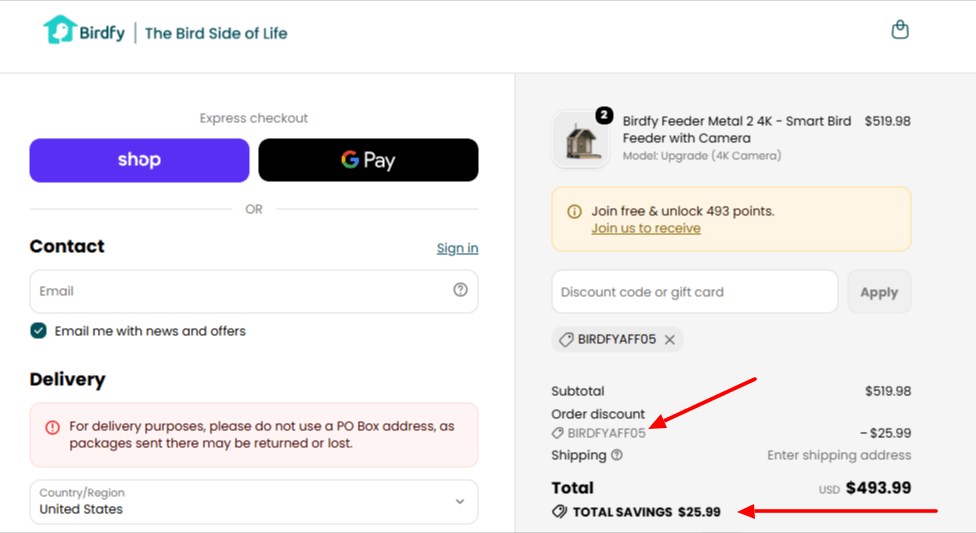Click the Total amount $493.99
This screenshot has height=533, width=976.
point(878,488)
